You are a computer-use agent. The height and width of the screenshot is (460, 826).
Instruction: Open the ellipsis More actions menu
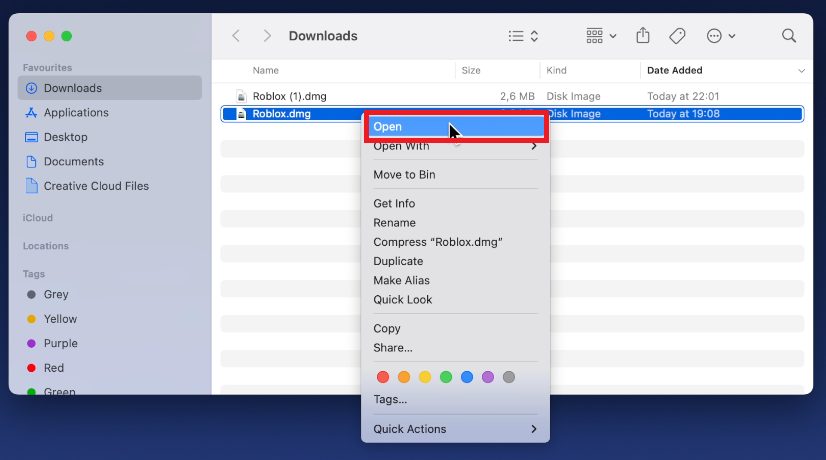pos(720,36)
